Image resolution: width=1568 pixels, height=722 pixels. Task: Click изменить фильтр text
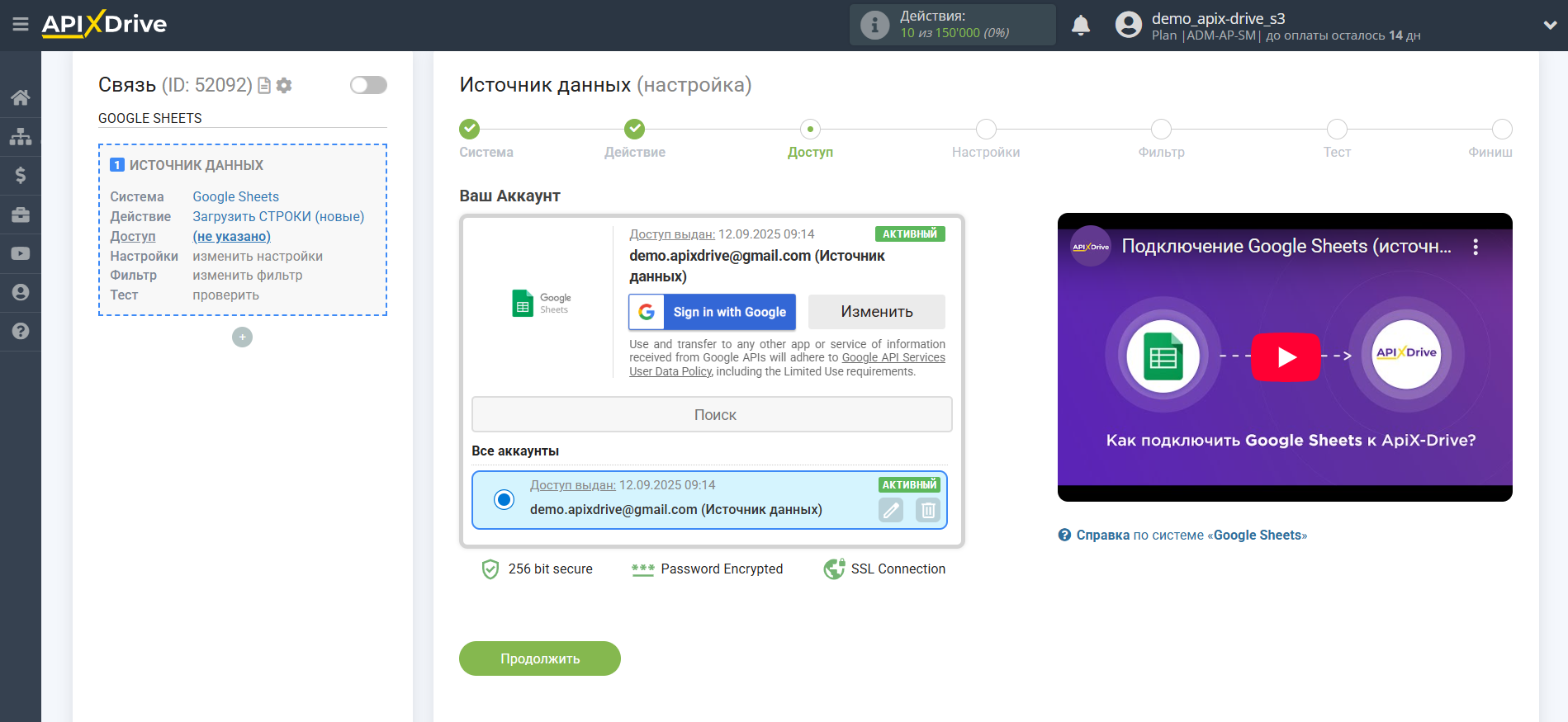(247, 275)
